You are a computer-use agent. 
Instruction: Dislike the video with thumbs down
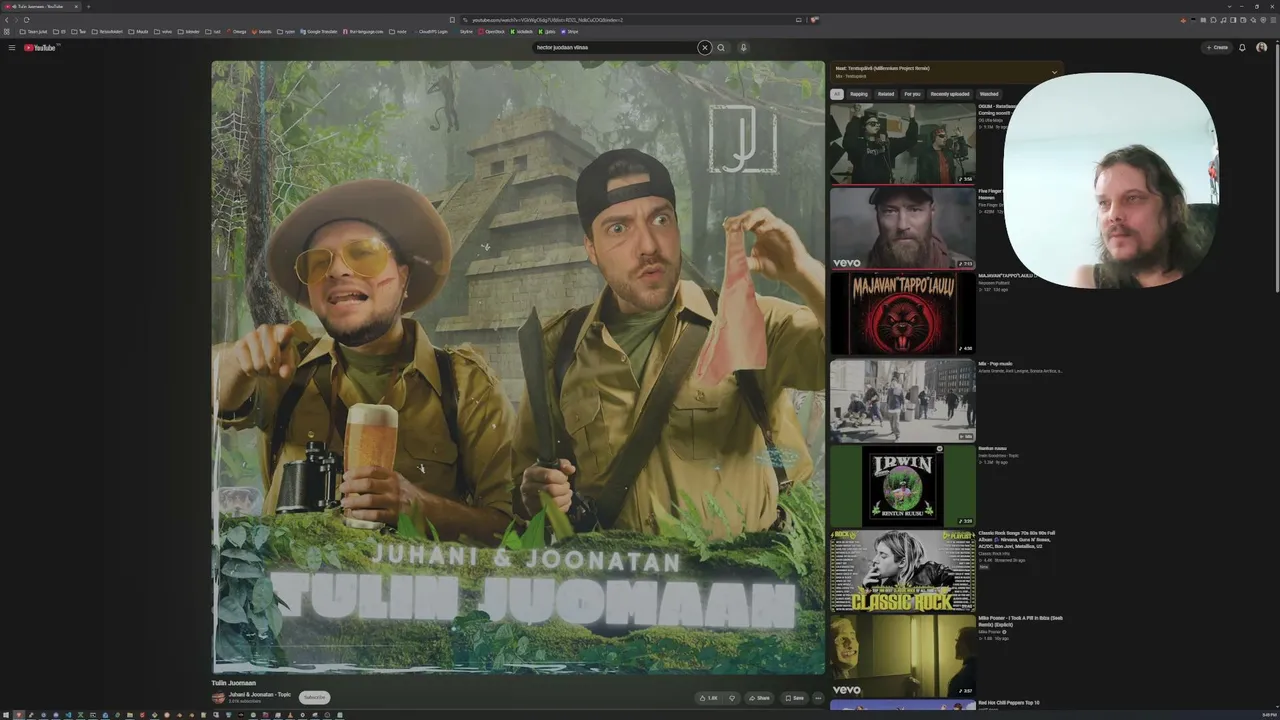point(731,698)
